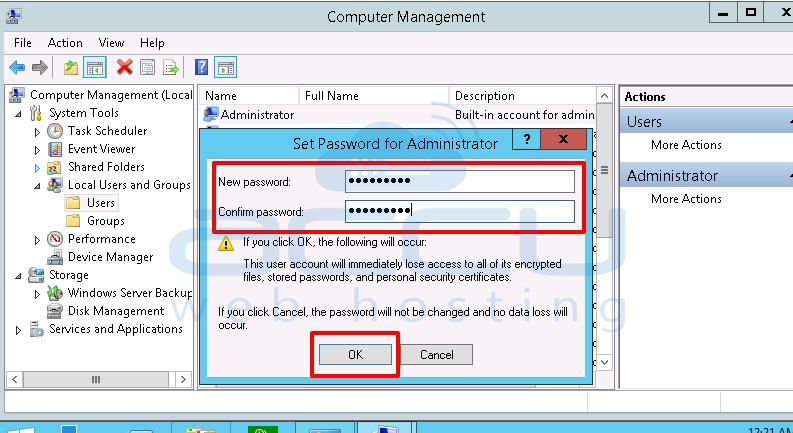Image resolution: width=793 pixels, height=433 pixels.
Task: Select Computer Management (Local) root node
Action: click(x=111, y=95)
